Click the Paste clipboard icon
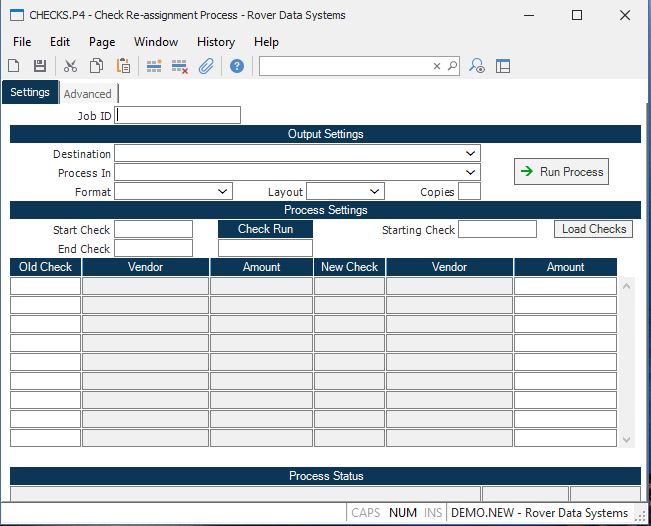 point(123,66)
